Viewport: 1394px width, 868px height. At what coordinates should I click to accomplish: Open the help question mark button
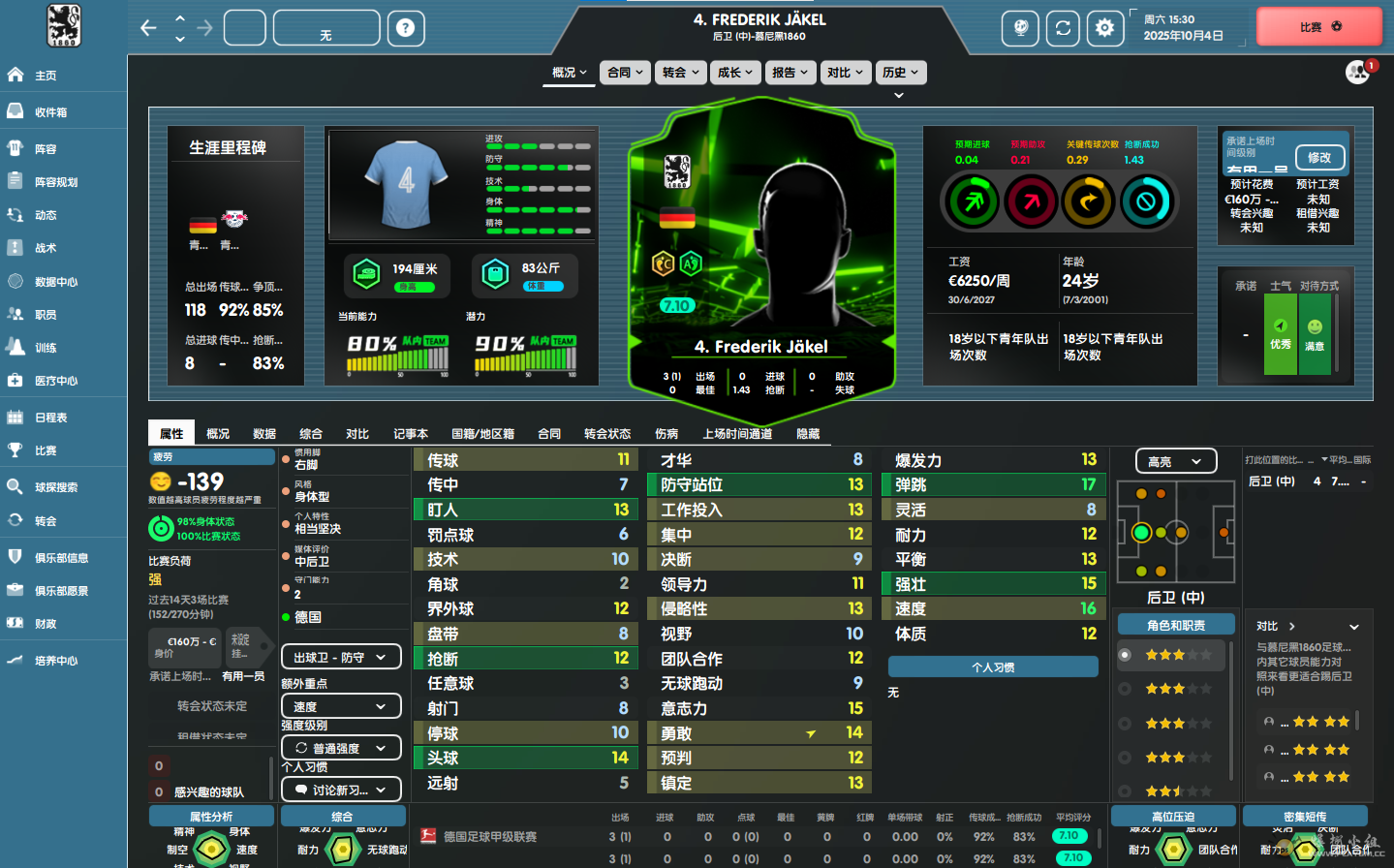click(406, 28)
